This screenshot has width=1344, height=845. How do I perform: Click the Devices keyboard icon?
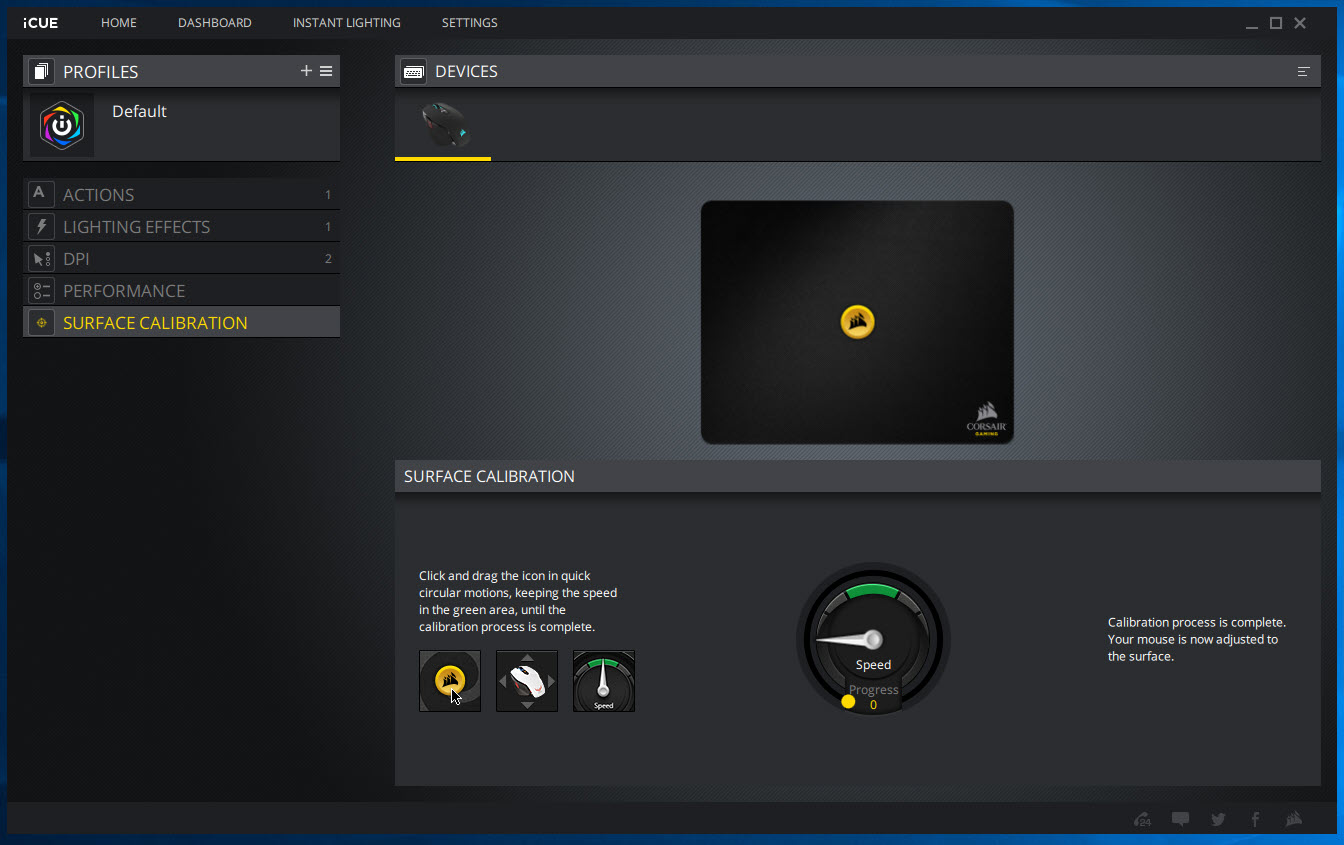(x=413, y=72)
